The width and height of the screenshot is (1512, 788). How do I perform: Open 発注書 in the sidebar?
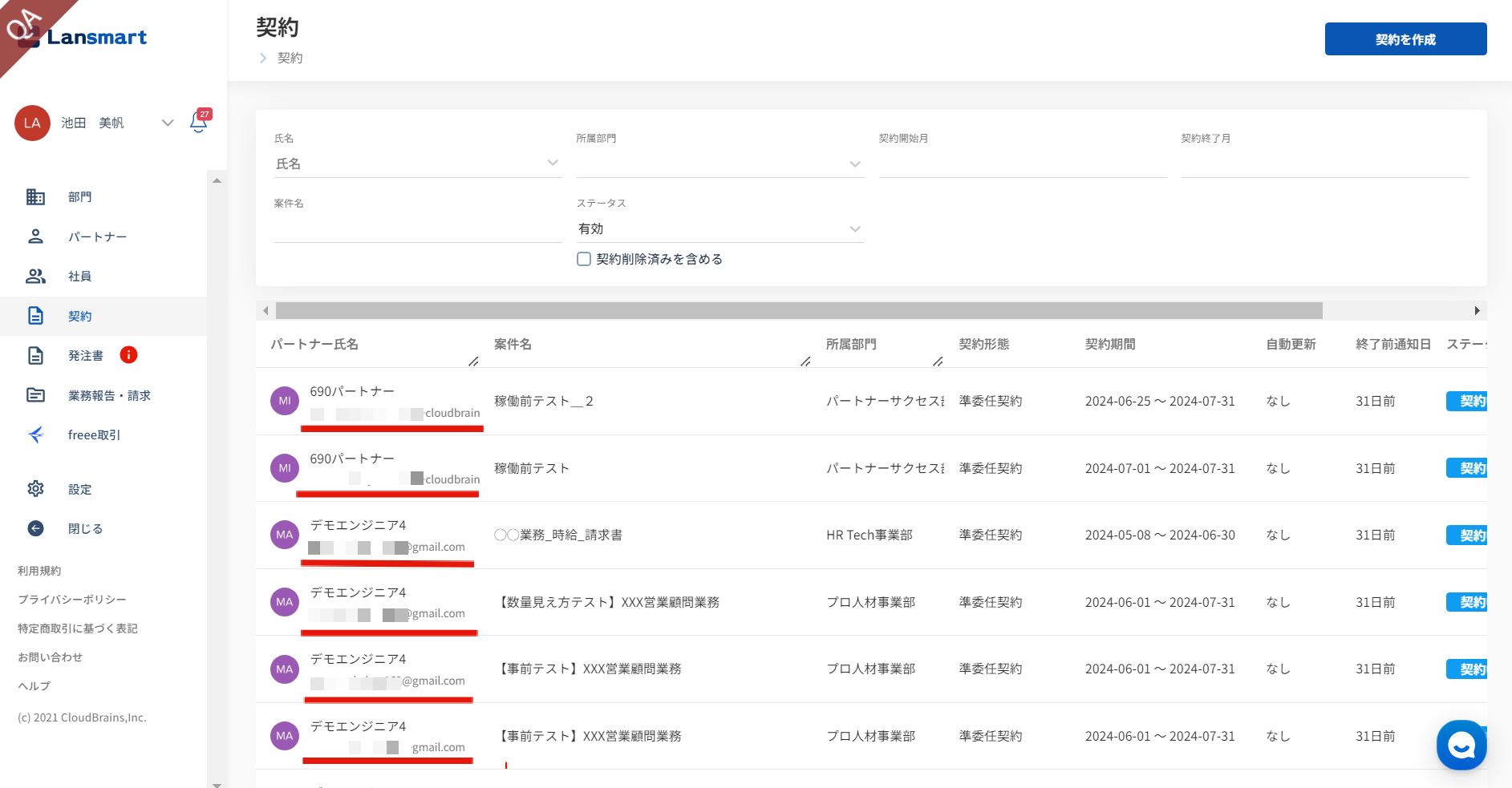click(x=86, y=356)
